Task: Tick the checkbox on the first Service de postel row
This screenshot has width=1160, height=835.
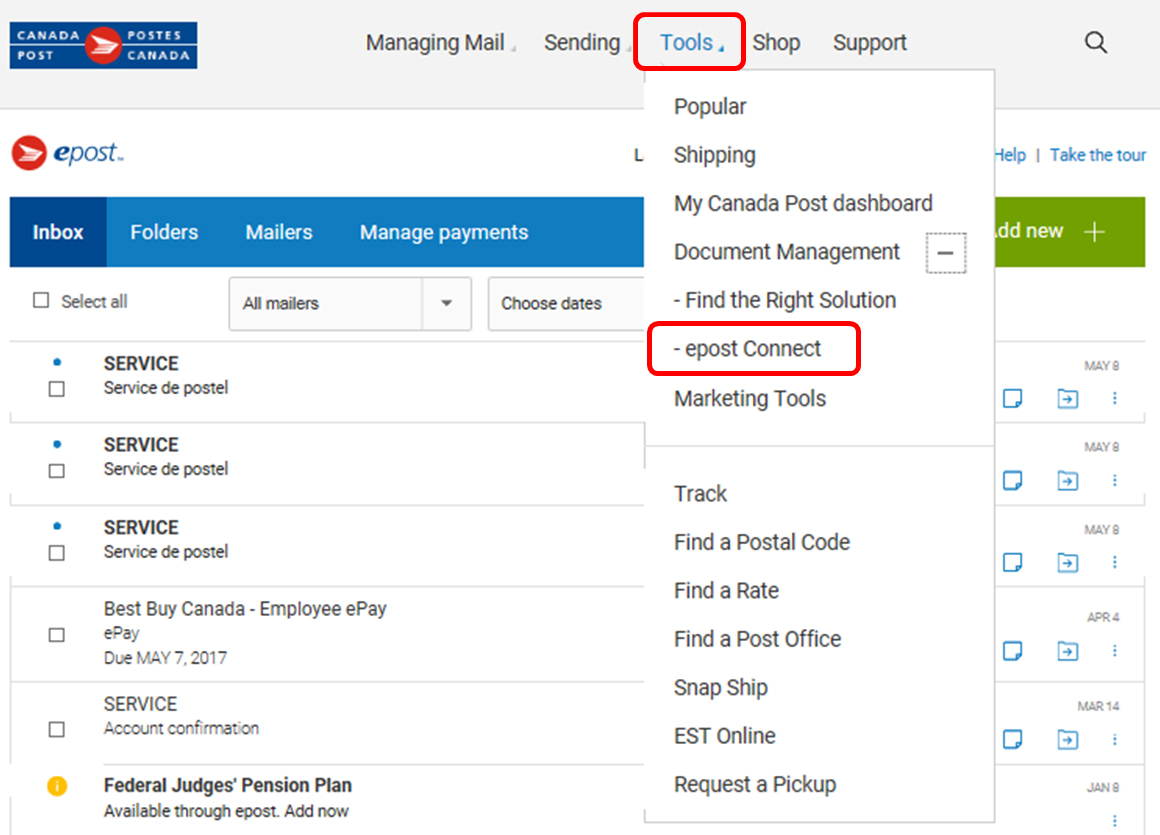Action: (56, 386)
